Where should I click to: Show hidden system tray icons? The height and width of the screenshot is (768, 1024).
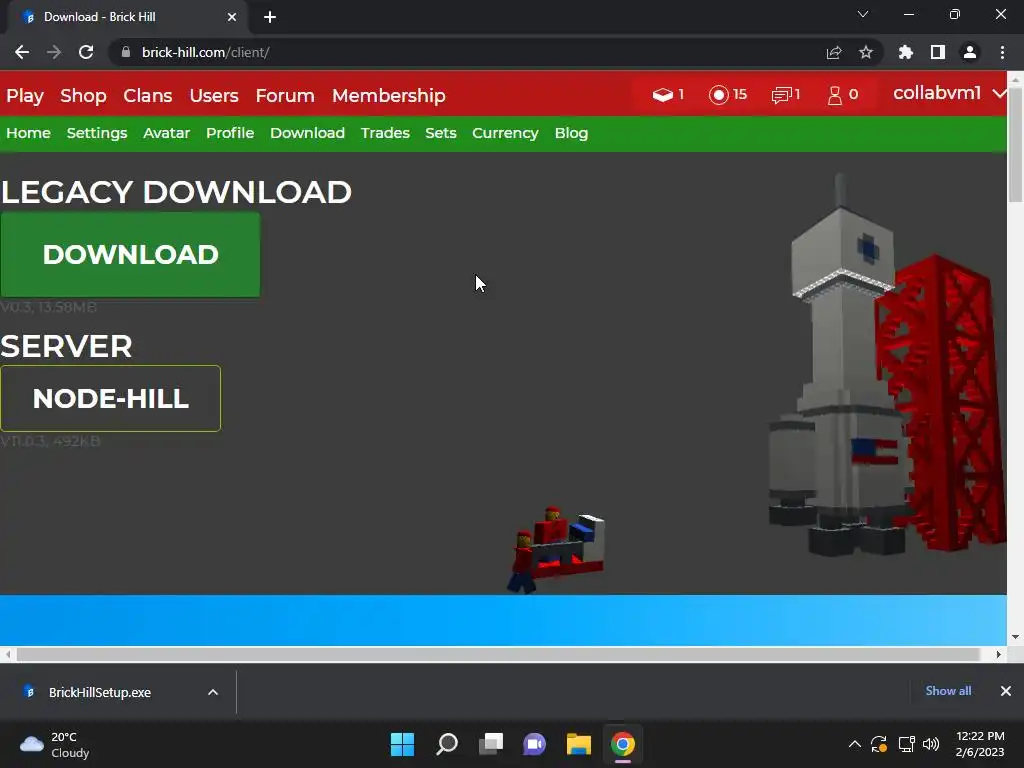[854, 744]
